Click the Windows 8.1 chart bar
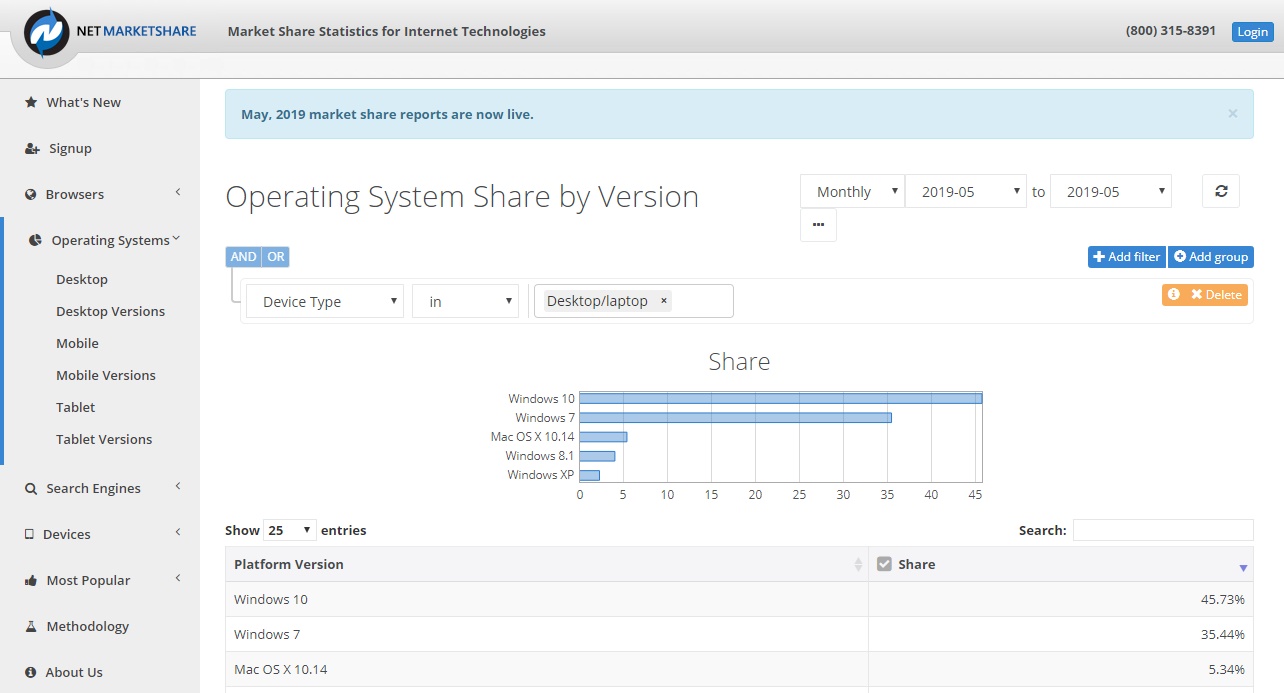This screenshot has width=1284, height=693. pos(598,456)
